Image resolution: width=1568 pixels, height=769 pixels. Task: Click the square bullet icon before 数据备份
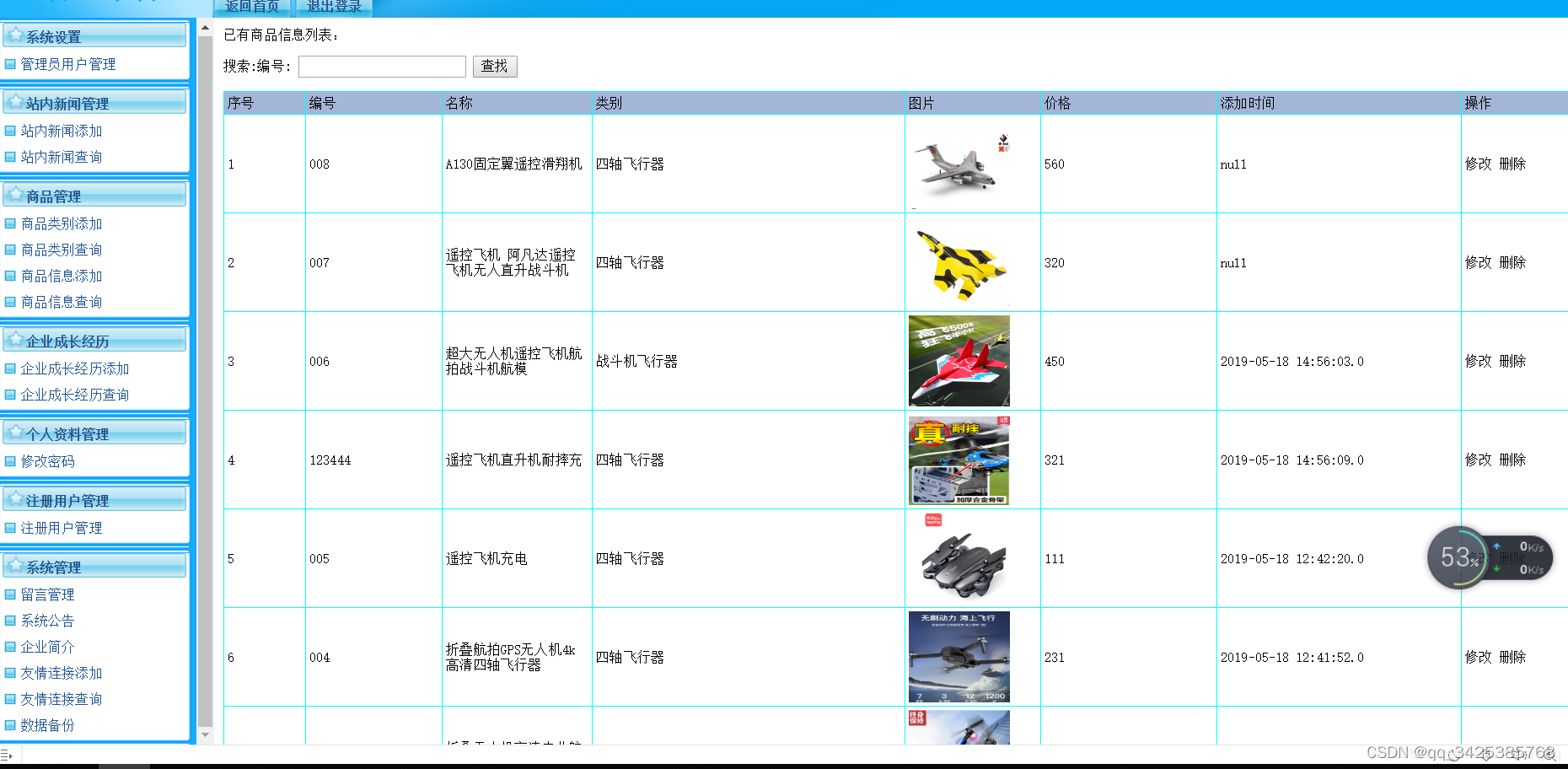pyautogui.click(x=10, y=725)
